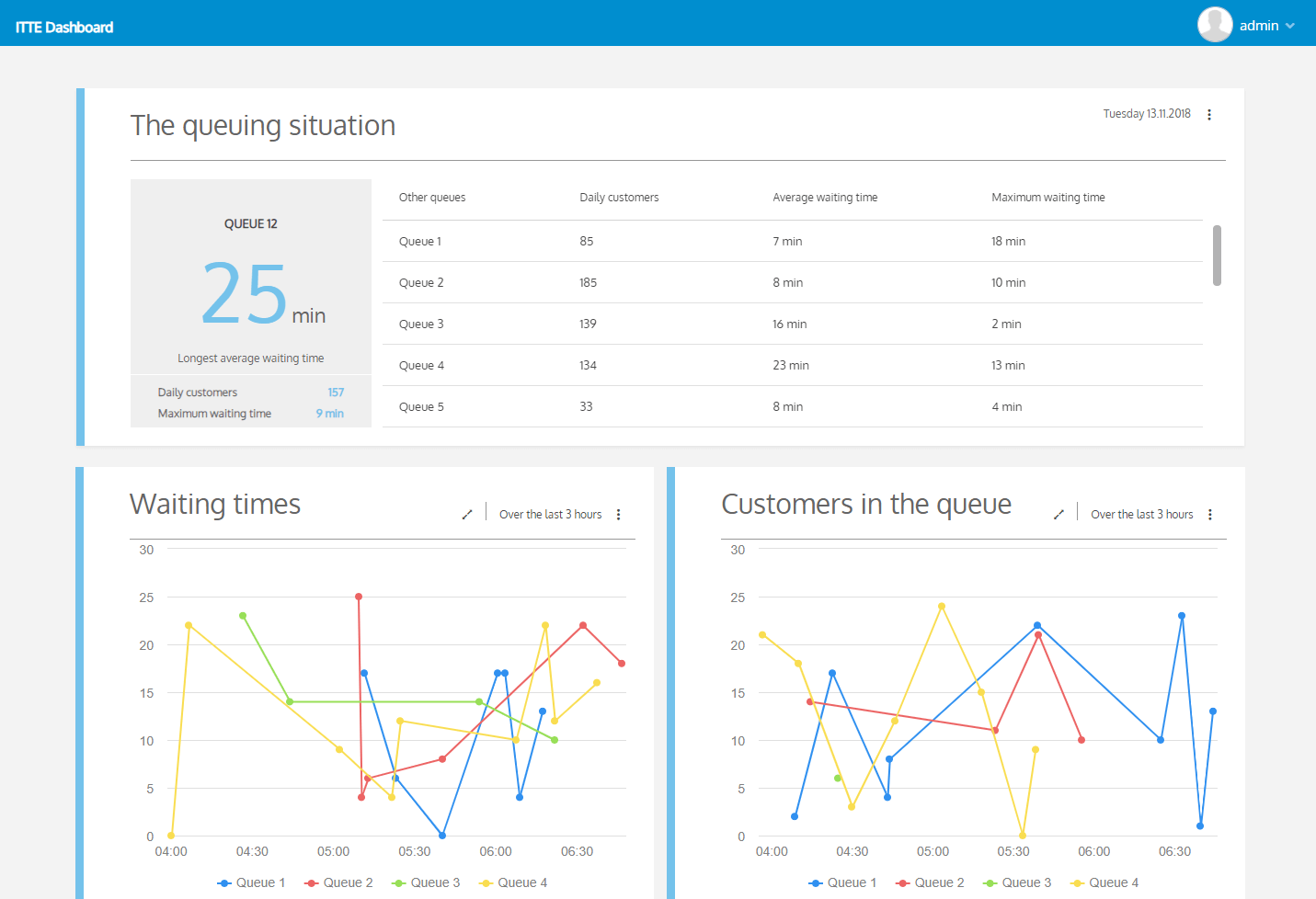Toggle Queue 4 legend in Waiting times
This screenshot has height=899, width=1316.
513,882
